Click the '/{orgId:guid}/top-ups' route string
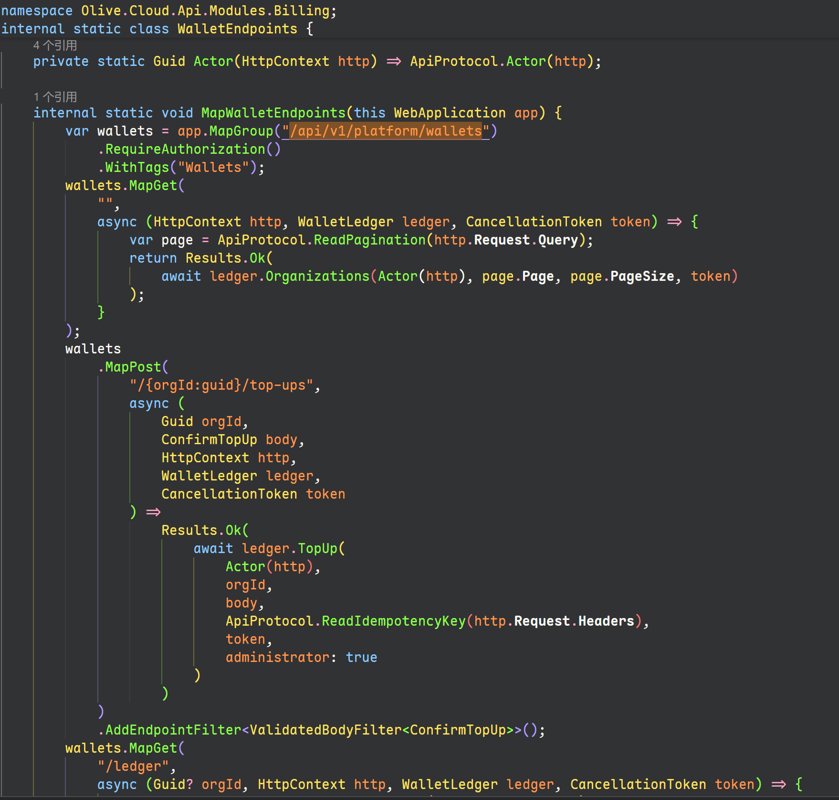The image size is (839, 800). [x=221, y=385]
